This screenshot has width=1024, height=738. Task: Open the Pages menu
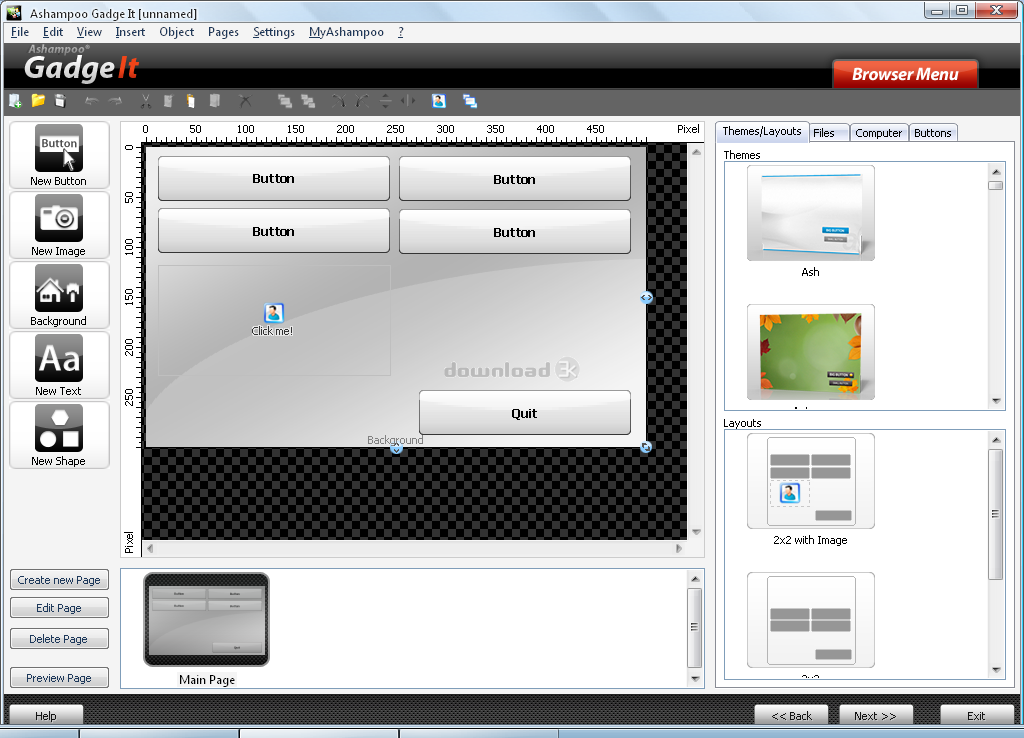point(223,32)
